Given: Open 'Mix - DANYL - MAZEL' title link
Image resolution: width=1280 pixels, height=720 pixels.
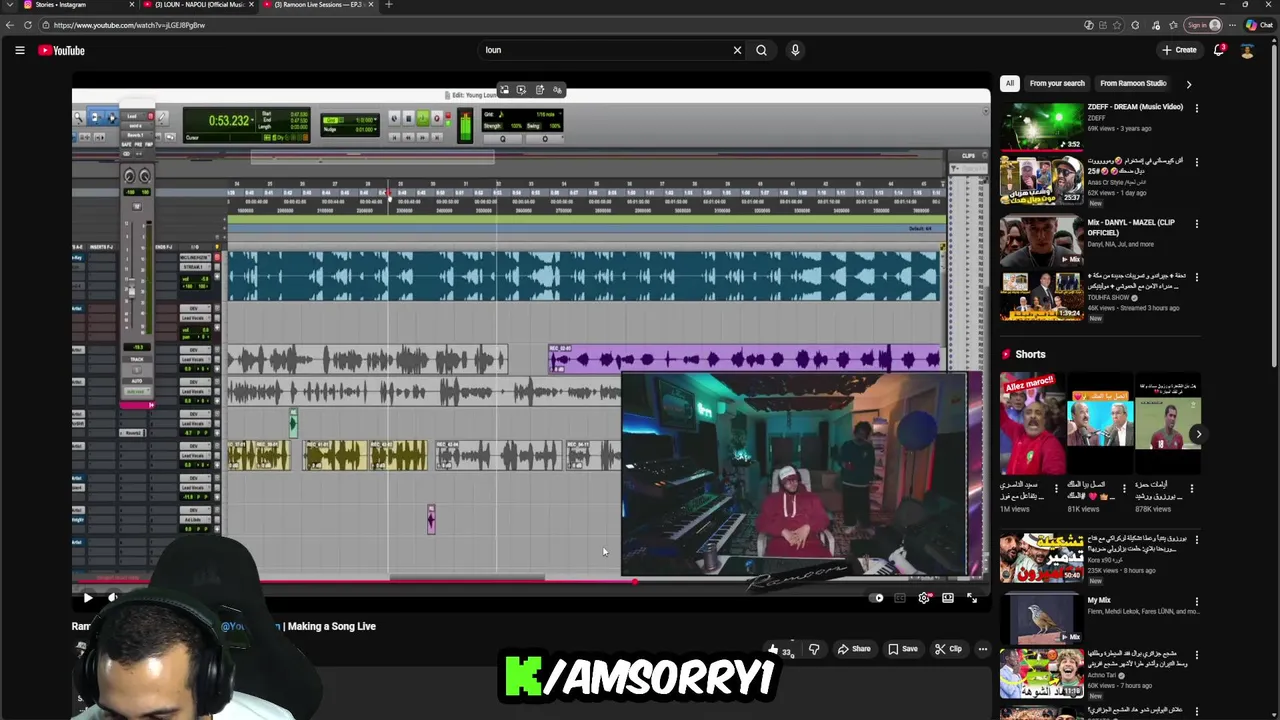Looking at the screenshot, I should 1131,227.
